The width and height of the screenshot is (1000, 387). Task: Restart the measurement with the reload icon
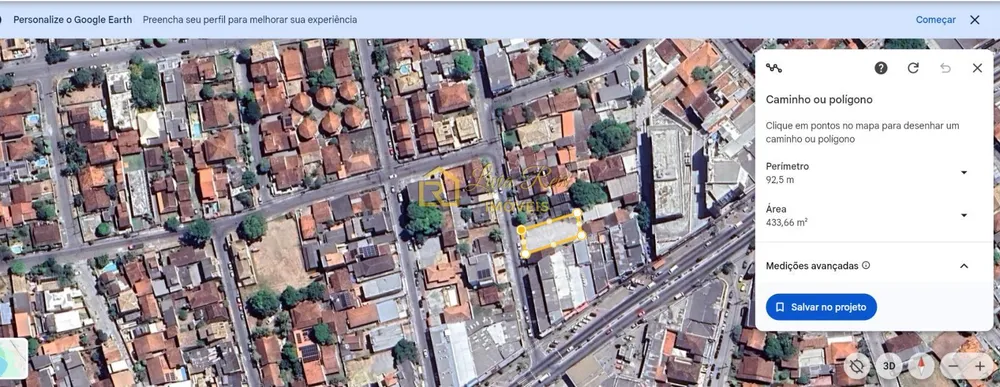[x=913, y=68]
